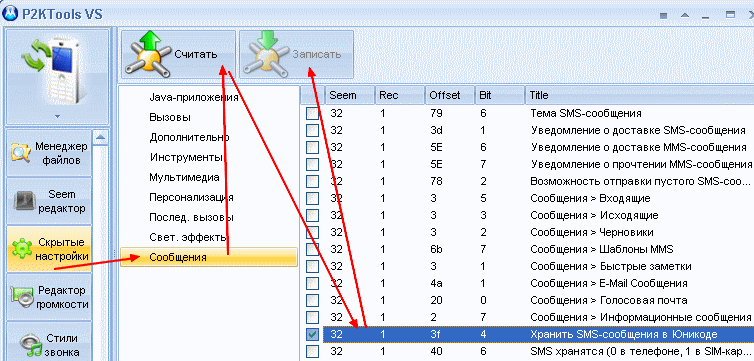Select Вызовы category
Viewport: 754px width, 361px height.
click(170, 117)
